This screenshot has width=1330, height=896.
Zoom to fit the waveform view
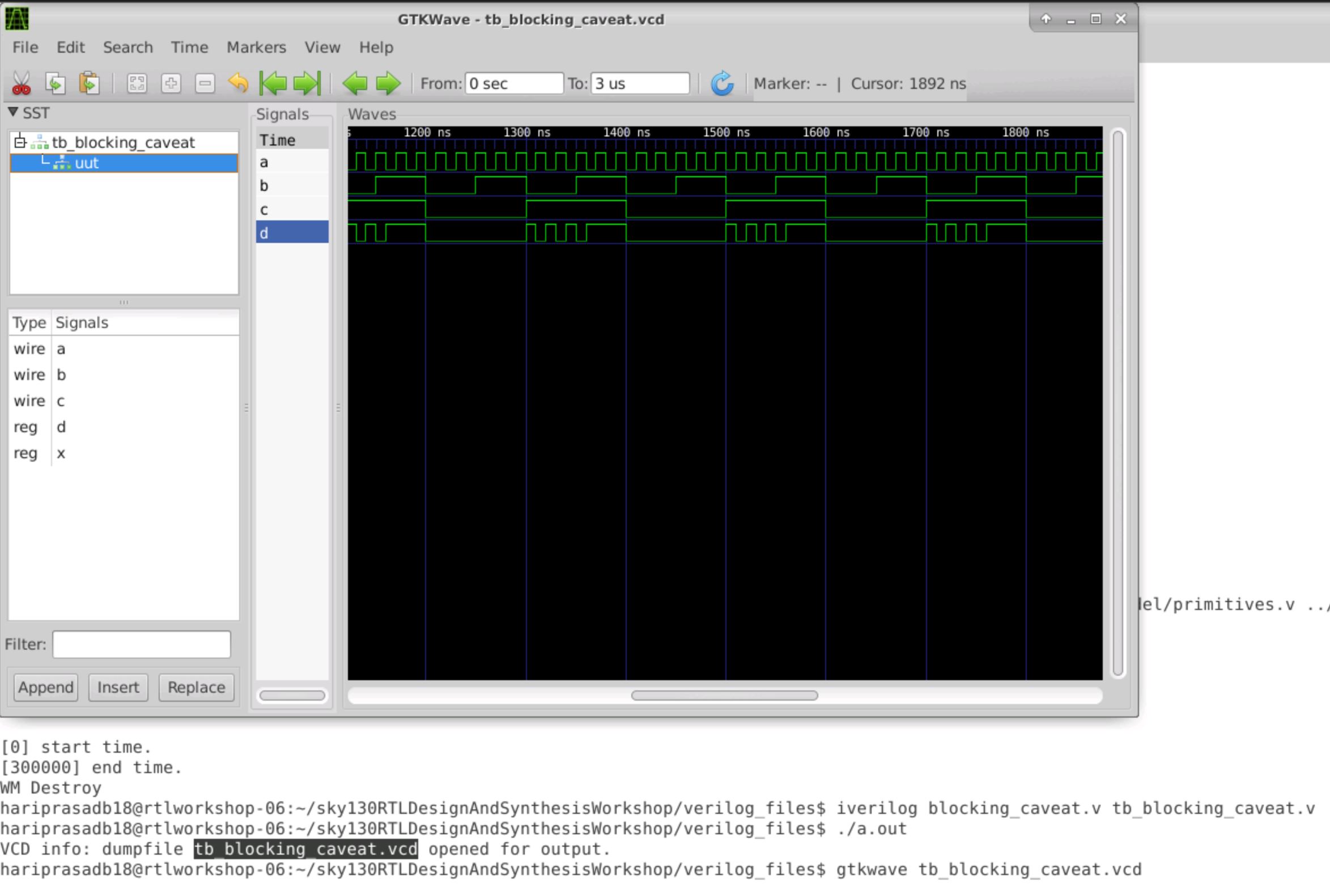tap(137, 83)
